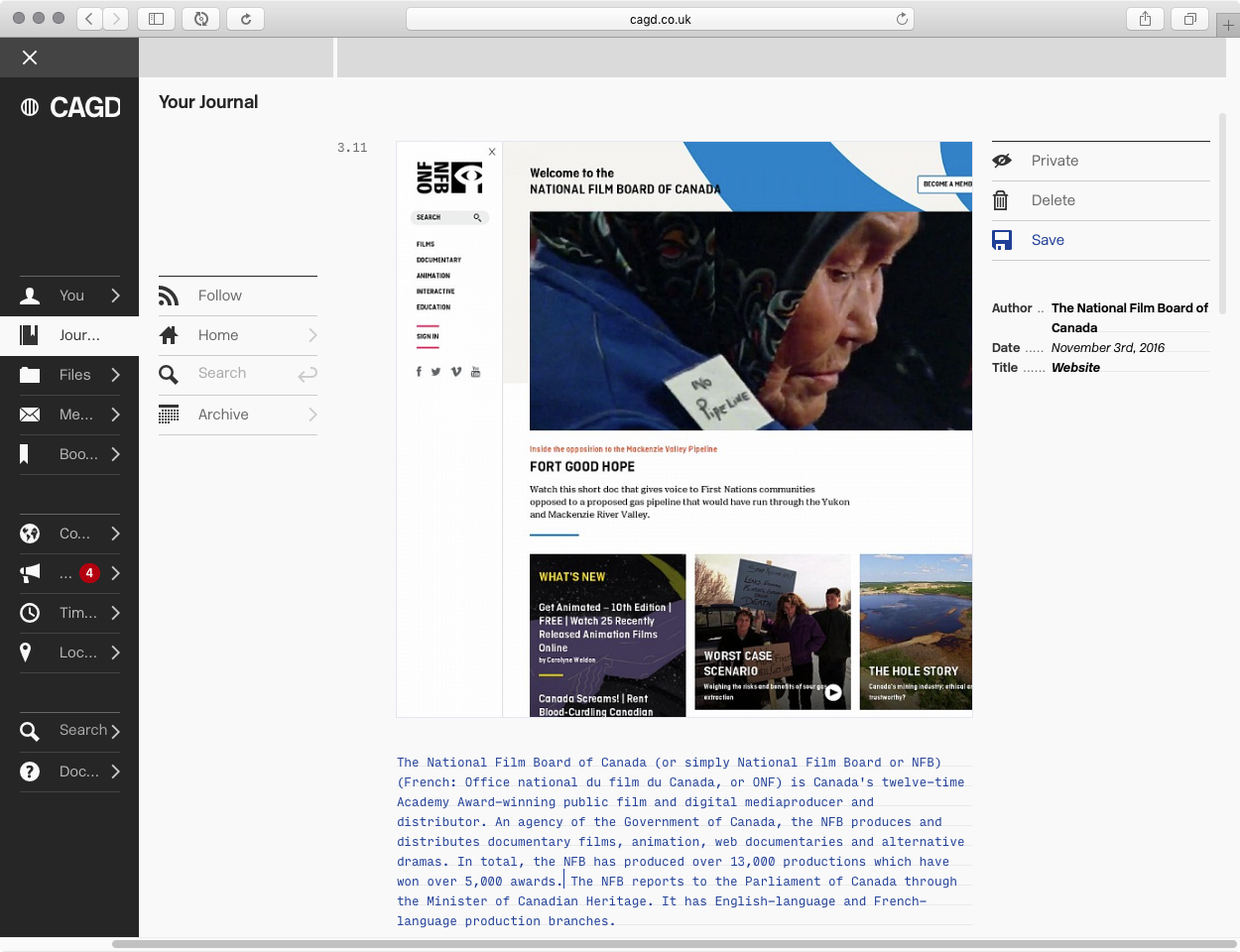Image resolution: width=1240 pixels, height=952 pixels.
Task: Select the Journal book icon
Action: click(30, 335)
